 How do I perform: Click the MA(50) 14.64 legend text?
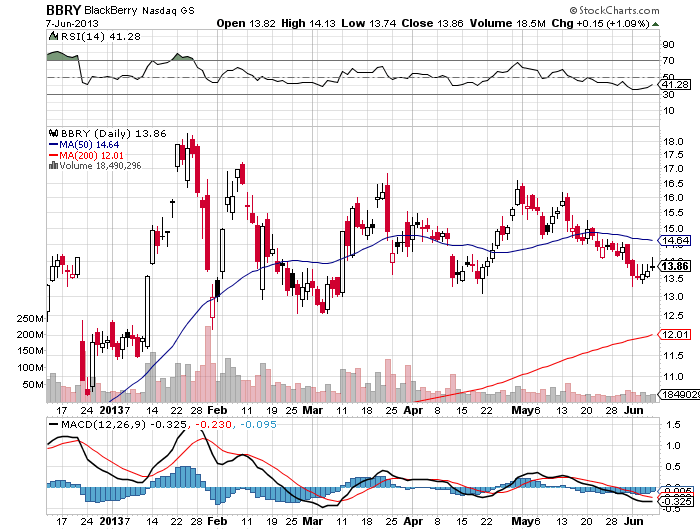89,145
